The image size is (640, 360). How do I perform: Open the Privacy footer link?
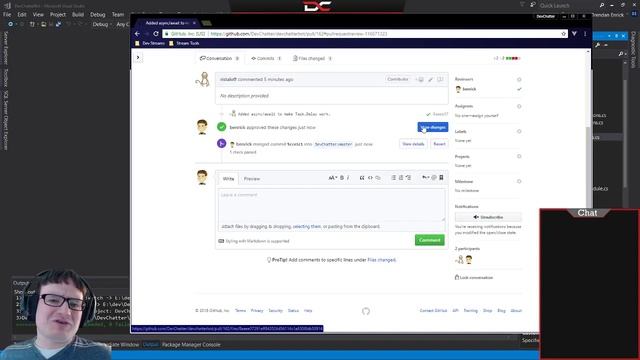257,311
